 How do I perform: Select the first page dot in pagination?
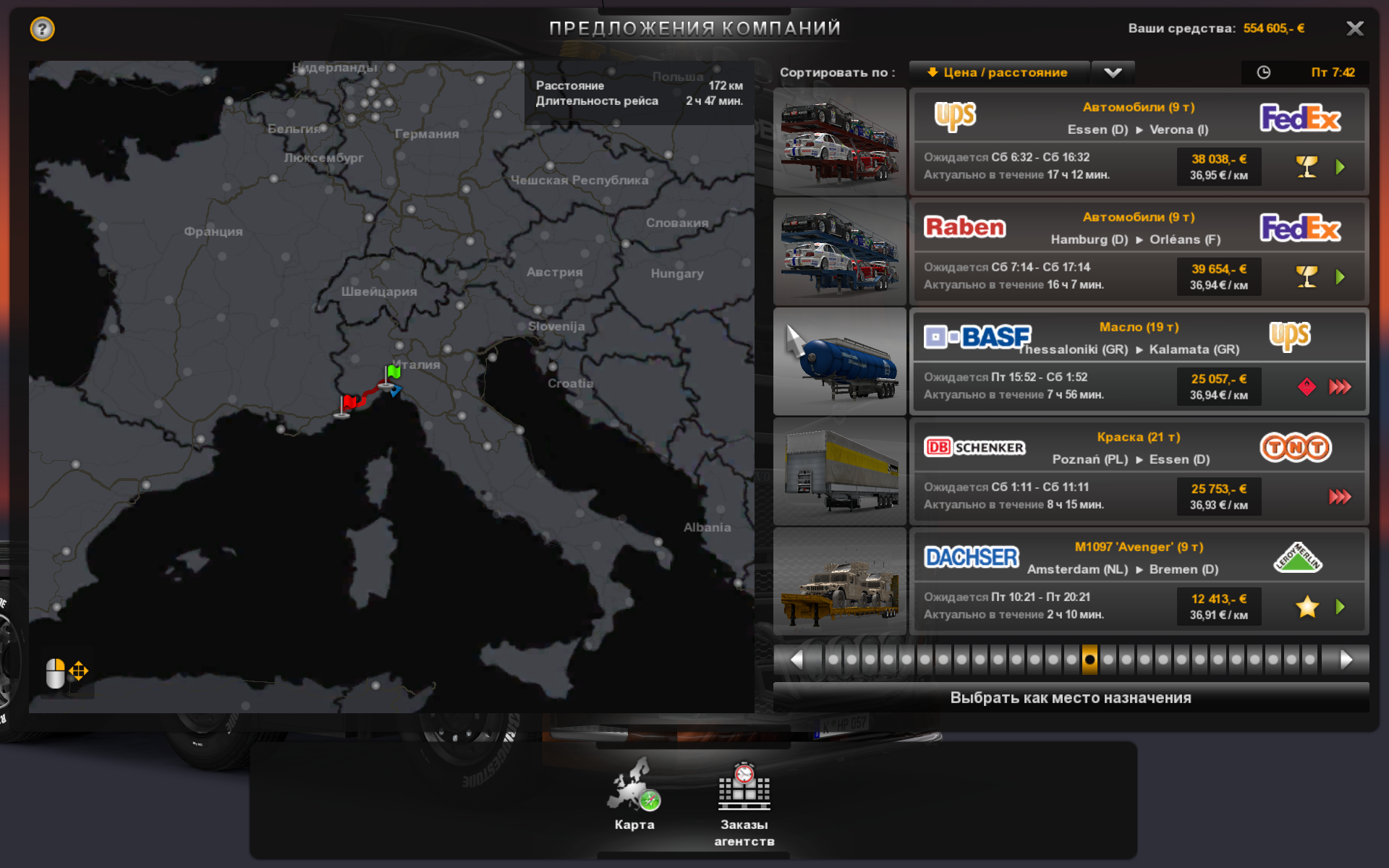(x=833, y=660)
